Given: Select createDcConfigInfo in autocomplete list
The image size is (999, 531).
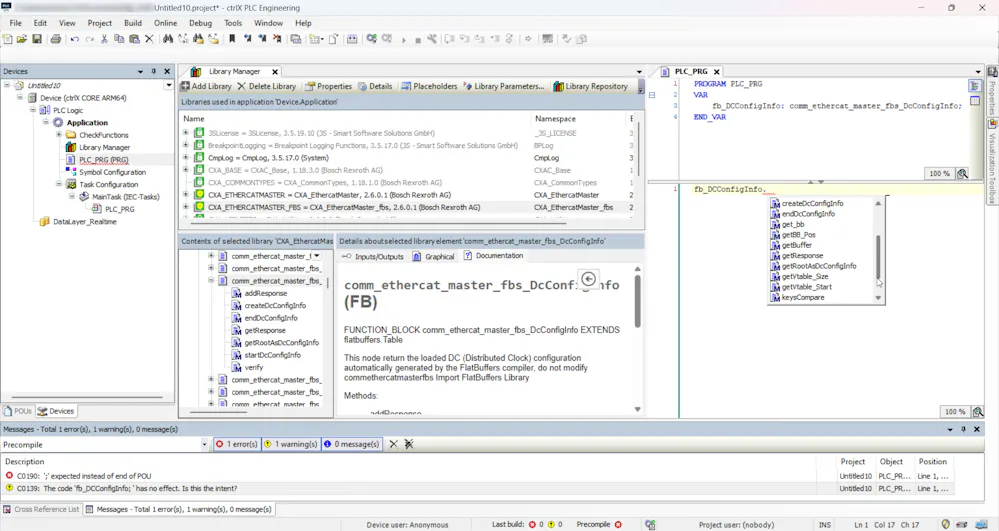Looking at the screenshot, I should coord(812,203).
